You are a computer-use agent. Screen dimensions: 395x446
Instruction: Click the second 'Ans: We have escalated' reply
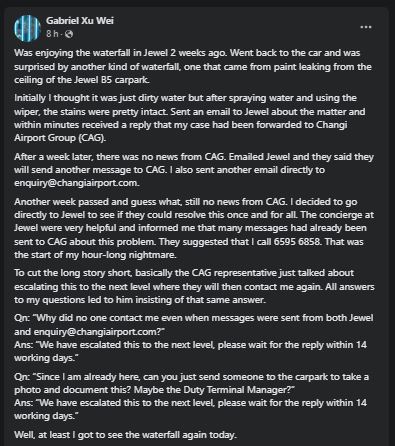coord(190,409)
